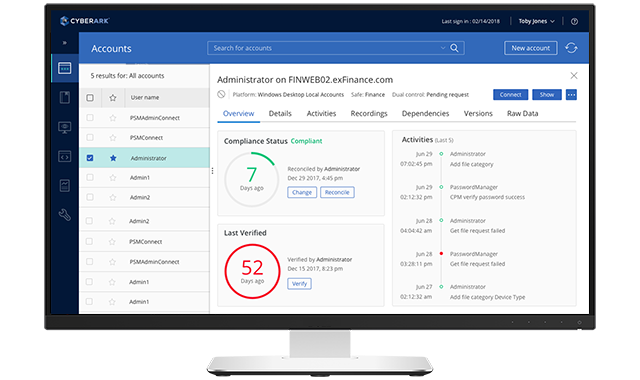Click the '5 results for: All accounts' text

(127, 76)
